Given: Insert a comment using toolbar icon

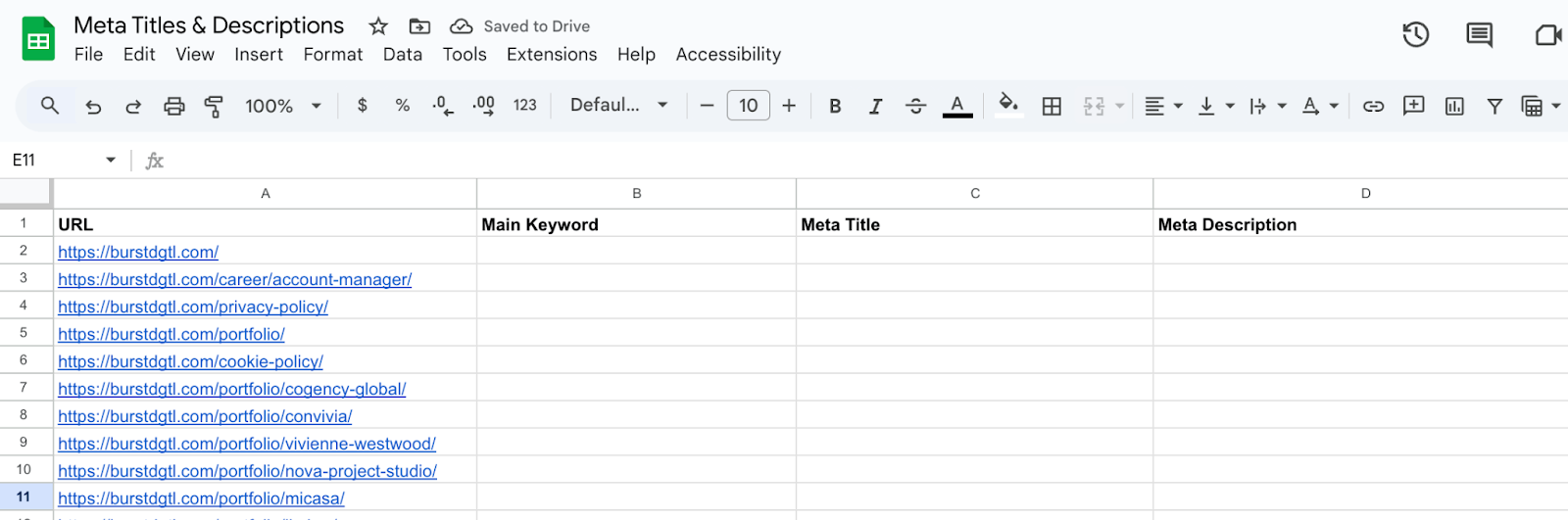Looking at the screenshot, I should tap(1414, 106).
